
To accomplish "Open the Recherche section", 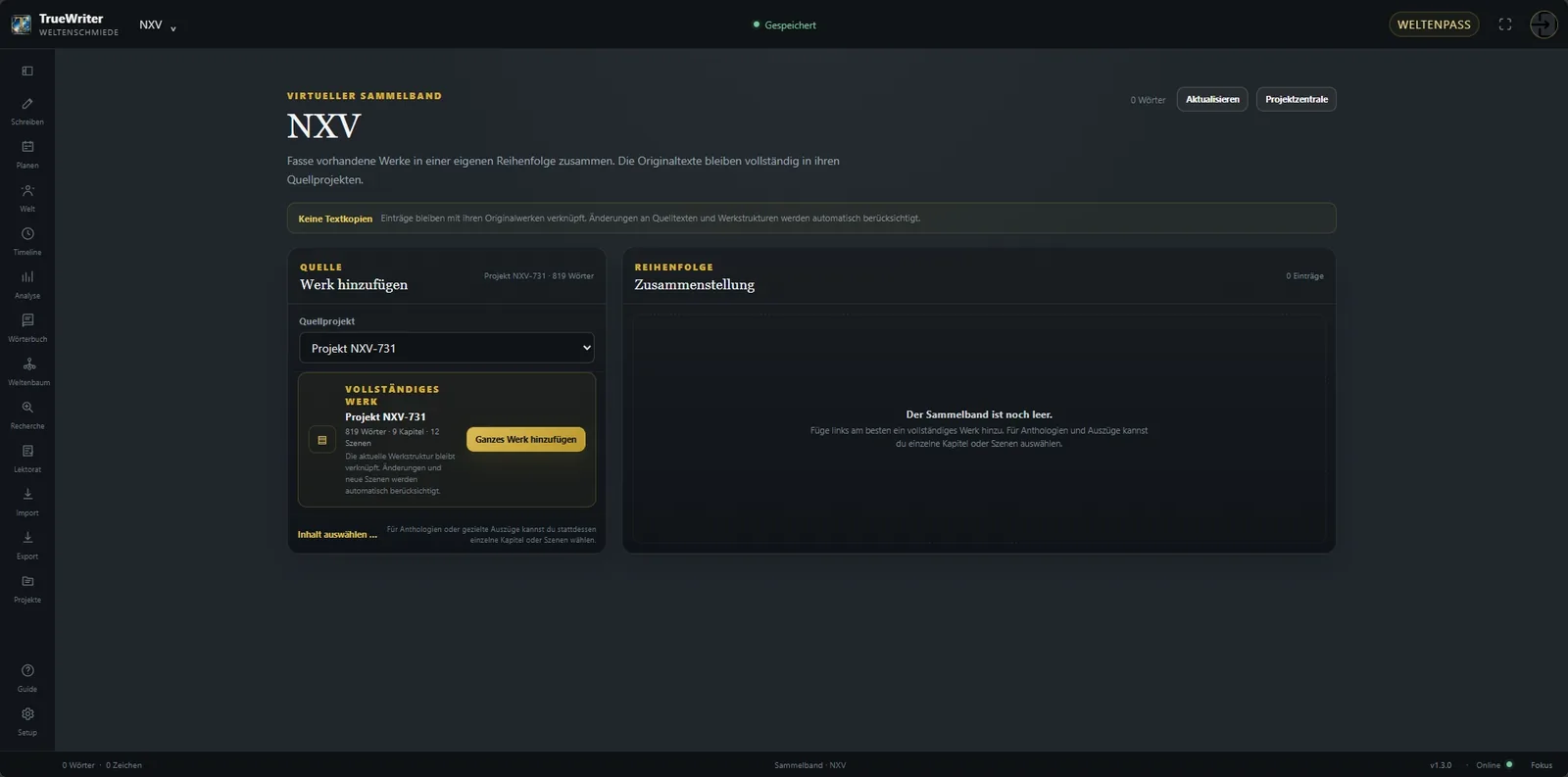I will [27, 414].
